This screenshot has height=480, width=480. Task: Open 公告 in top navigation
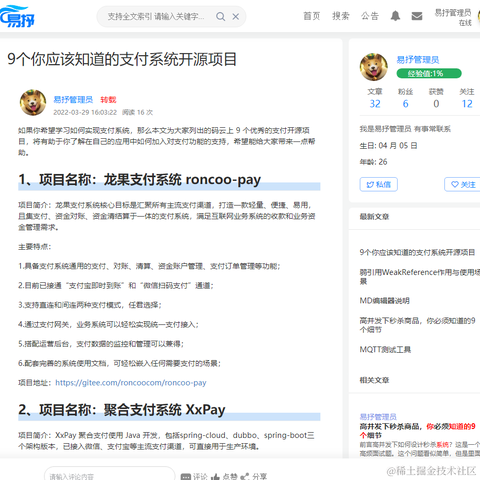(370, 16)
